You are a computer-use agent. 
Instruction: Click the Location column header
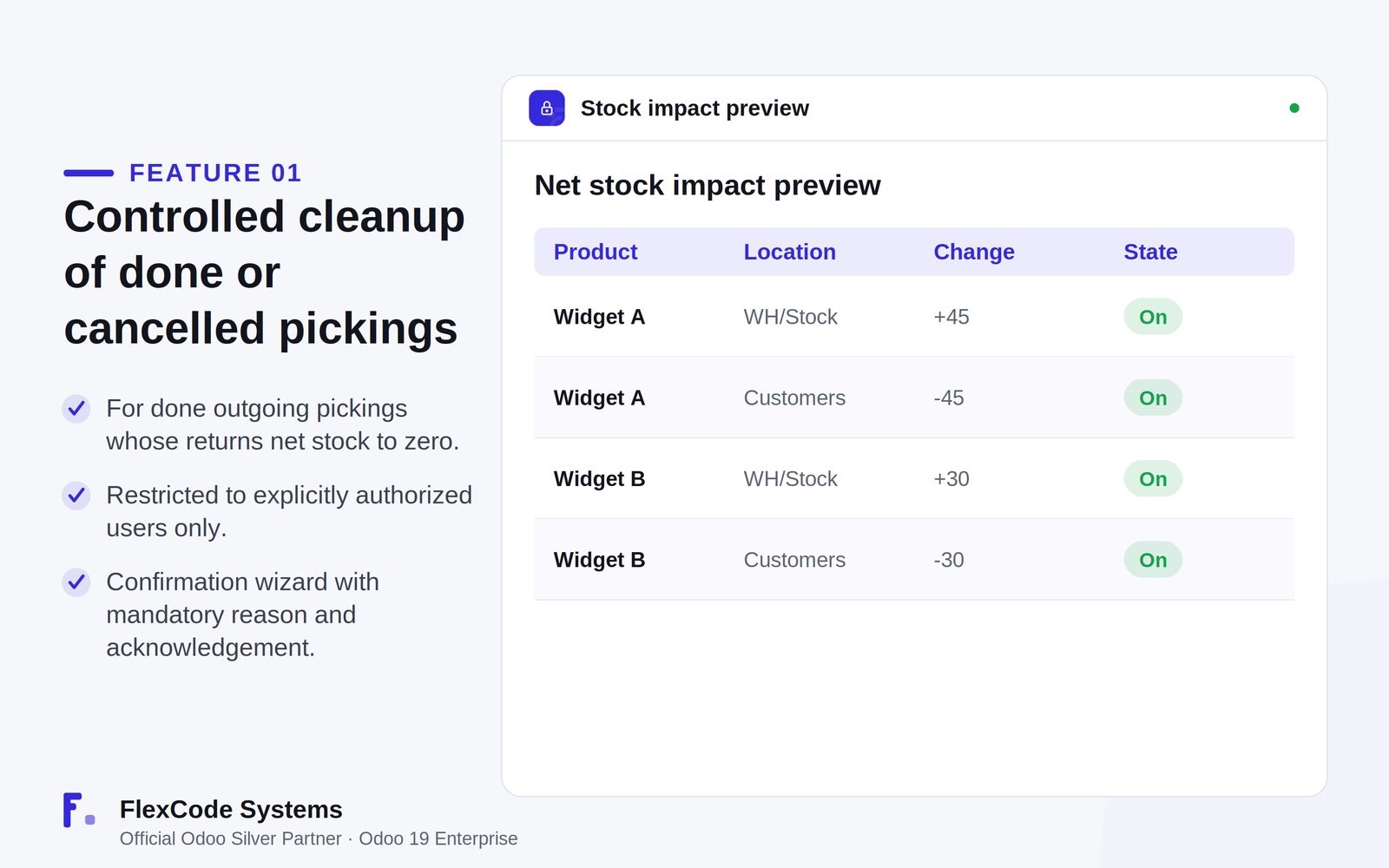[790, 252]
